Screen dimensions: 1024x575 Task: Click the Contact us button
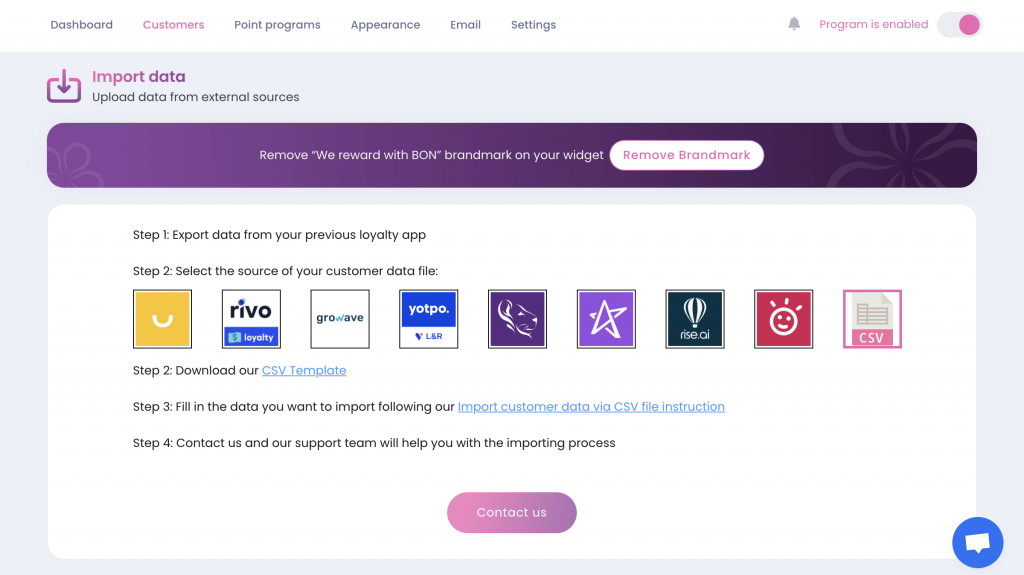click(x=512, y=512)
